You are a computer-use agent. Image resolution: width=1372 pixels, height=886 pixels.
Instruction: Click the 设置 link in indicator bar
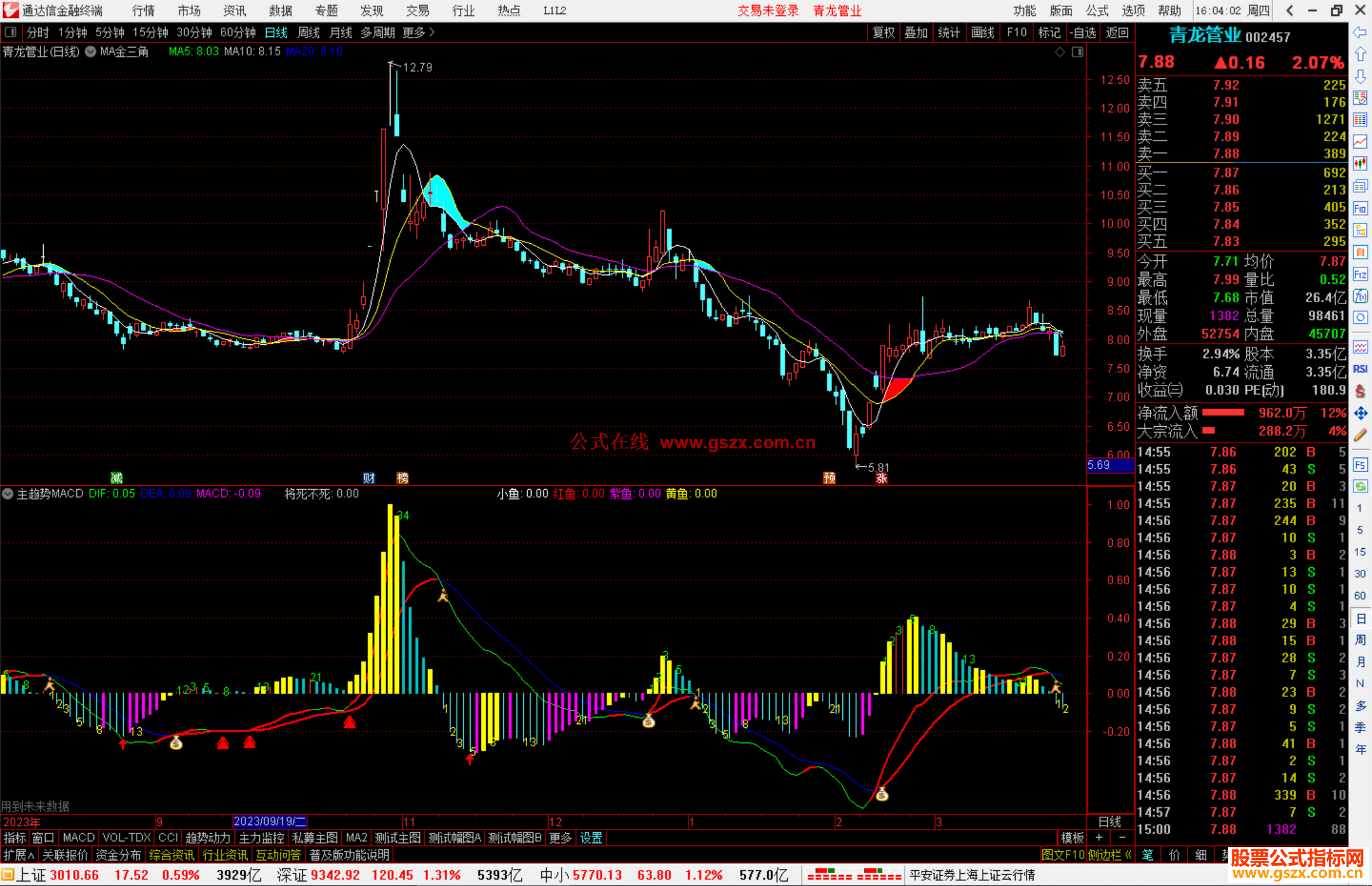(591, 838)
